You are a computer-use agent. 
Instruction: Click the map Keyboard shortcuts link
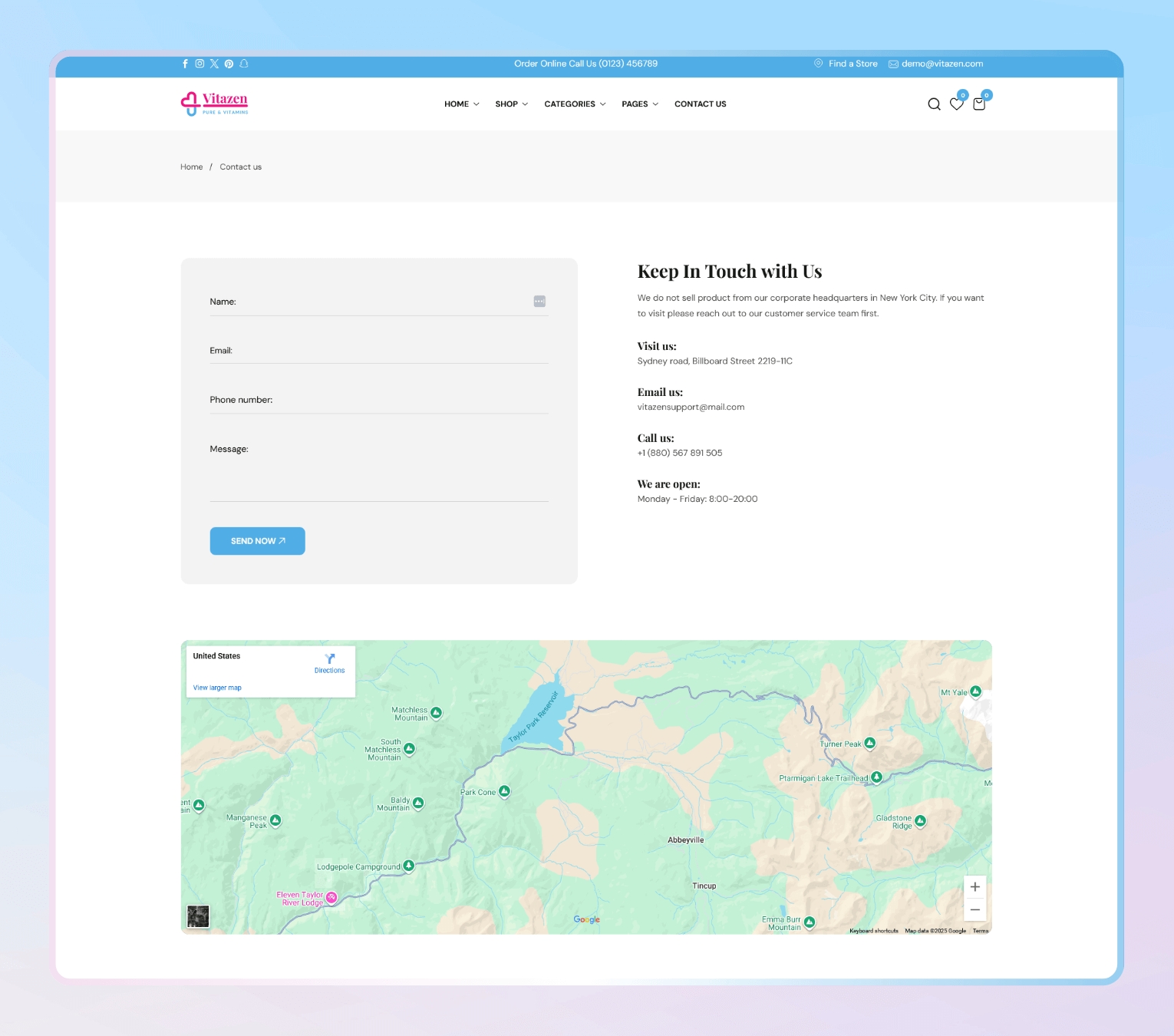874,931
